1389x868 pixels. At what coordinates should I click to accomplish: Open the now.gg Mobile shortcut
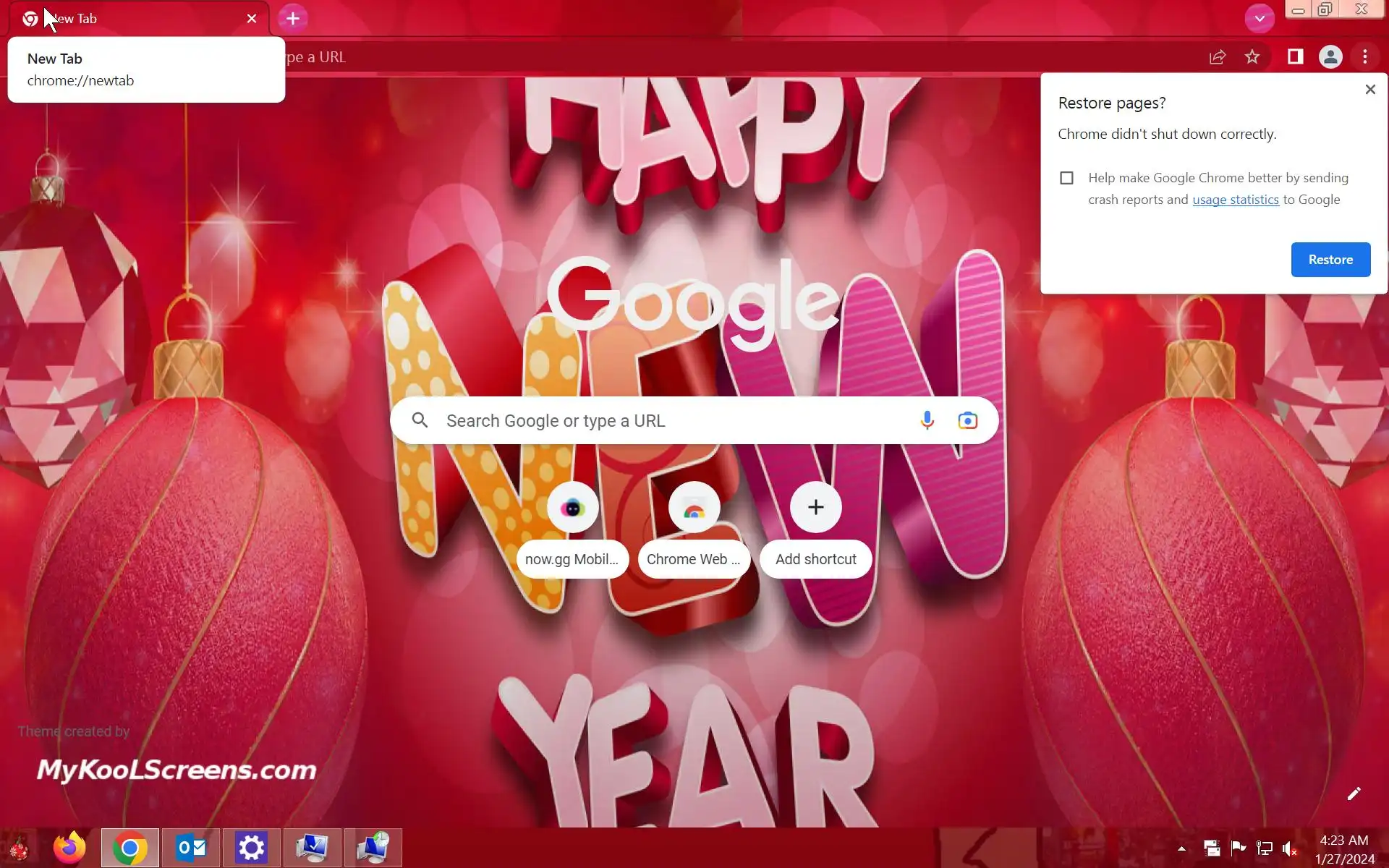coord(572,508)
